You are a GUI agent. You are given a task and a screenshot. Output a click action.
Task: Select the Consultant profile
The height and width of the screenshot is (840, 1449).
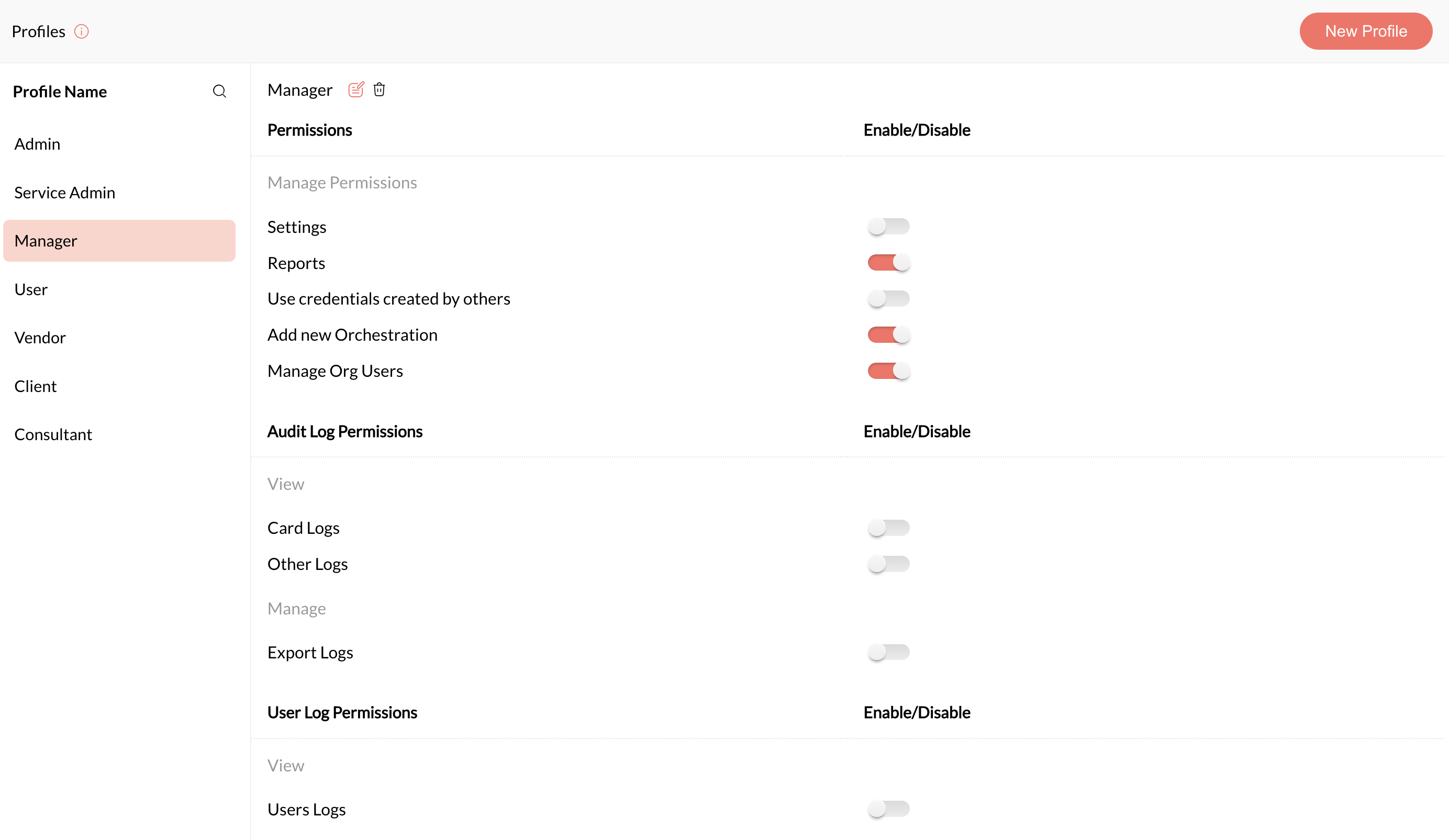click(53, 435)
